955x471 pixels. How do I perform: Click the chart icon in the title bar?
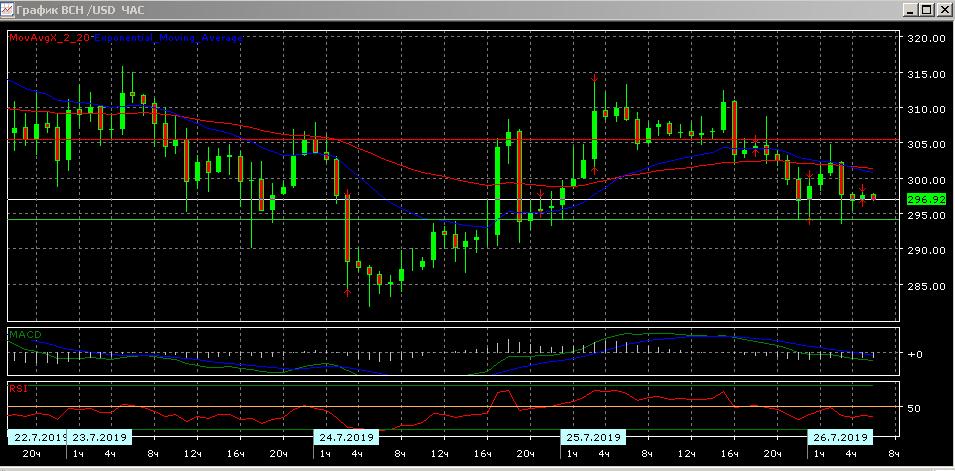[x=9, y=9]
